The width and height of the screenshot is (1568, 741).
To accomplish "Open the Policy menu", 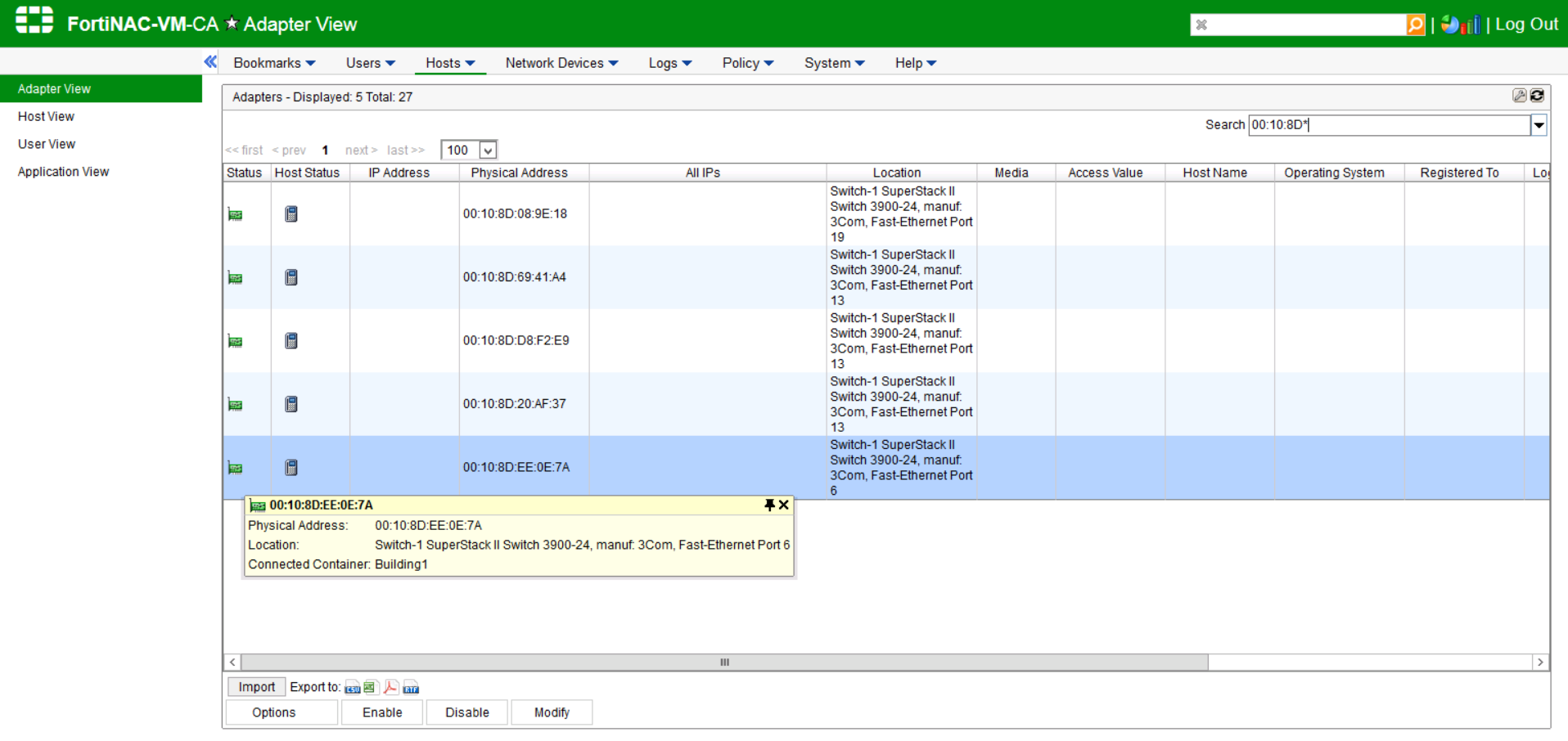I will click(747, 63).
